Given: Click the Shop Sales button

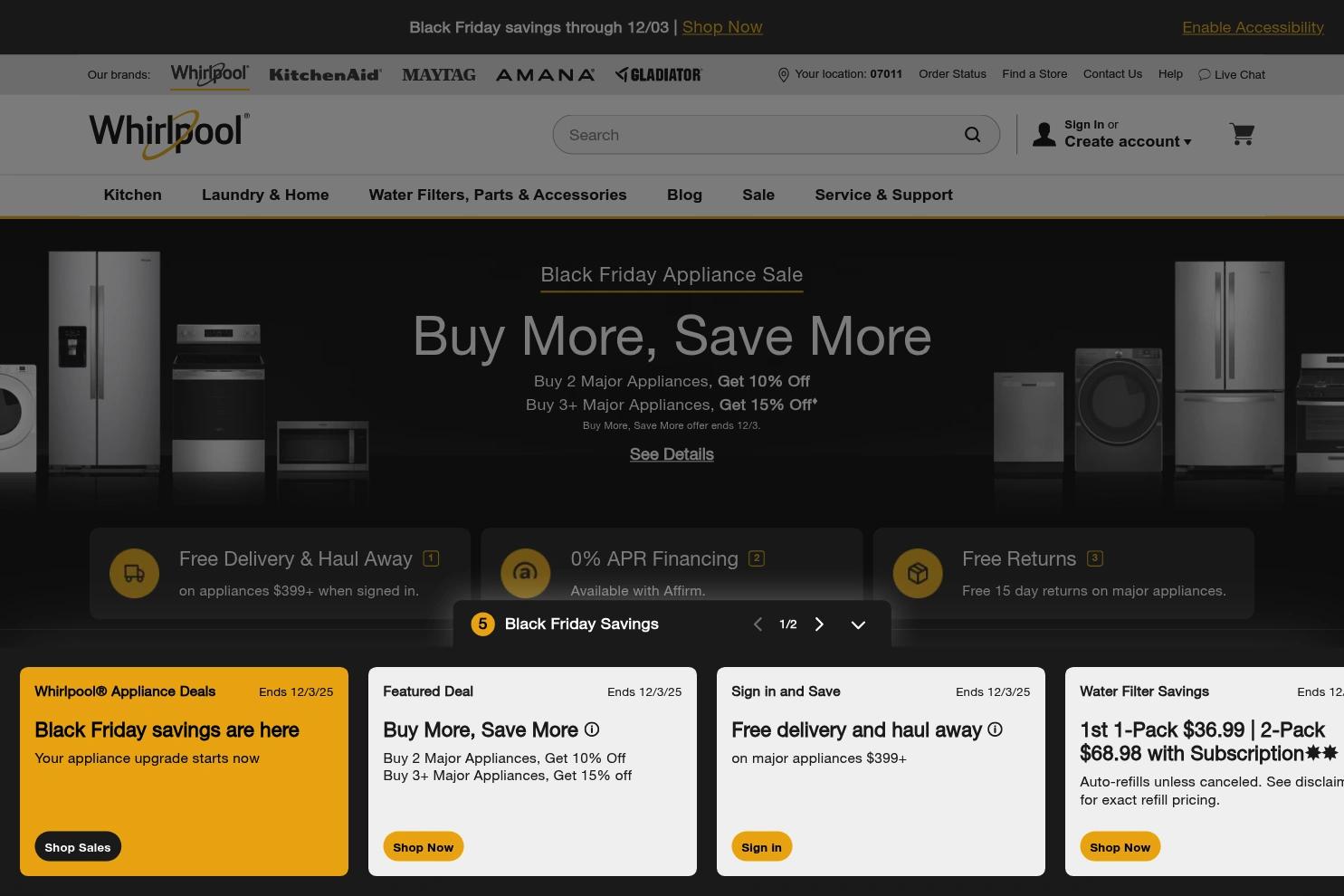Looking at the screenshot, I should (78, 847).
